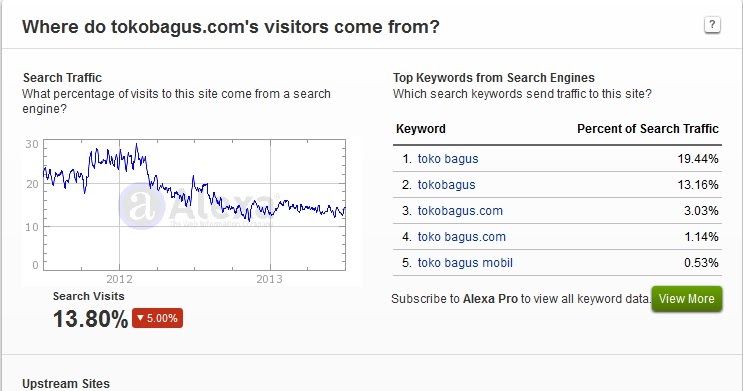Click the 13.80% Search Visits value

point(91,318)
